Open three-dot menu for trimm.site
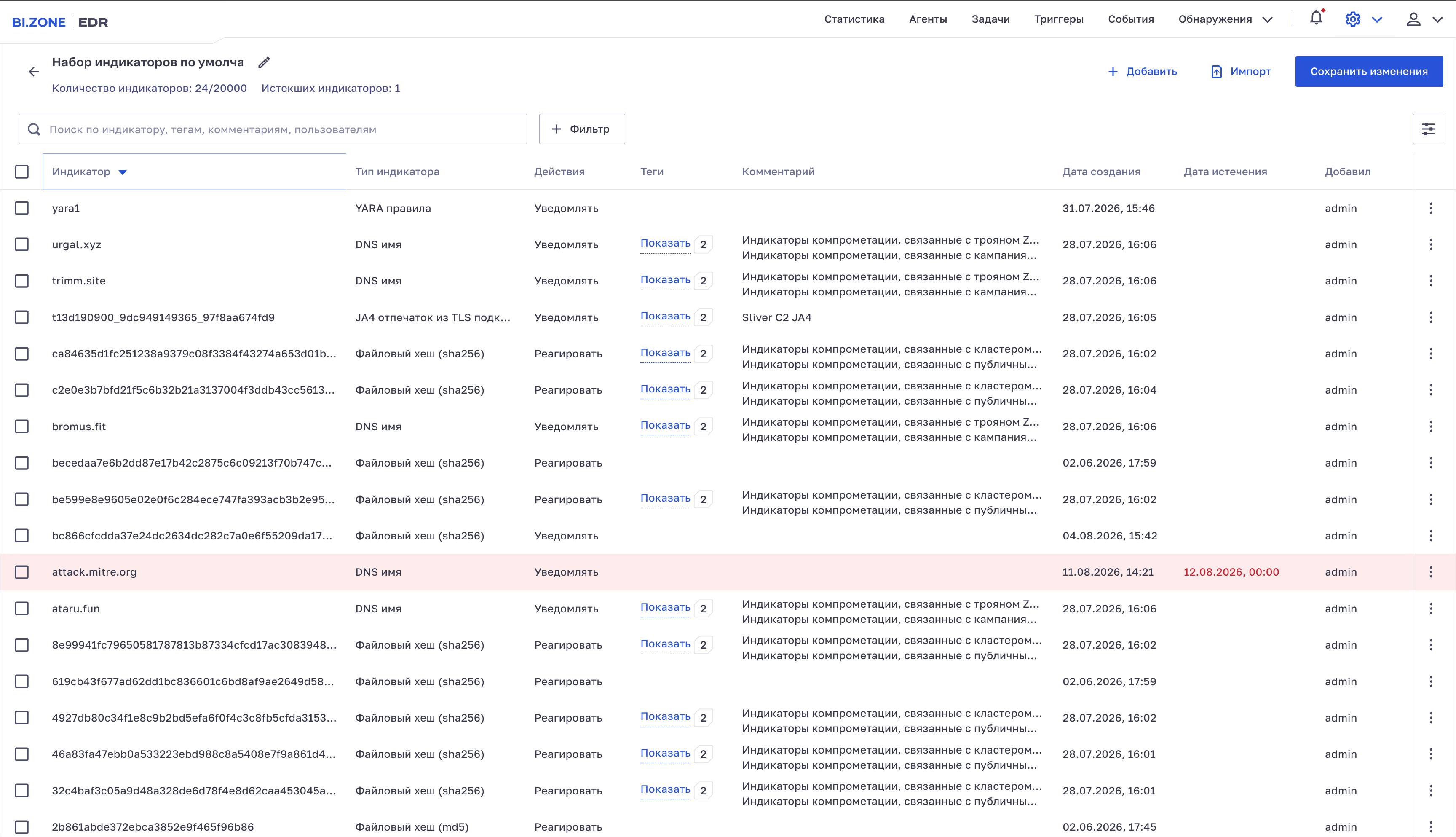 point(1431,281)
